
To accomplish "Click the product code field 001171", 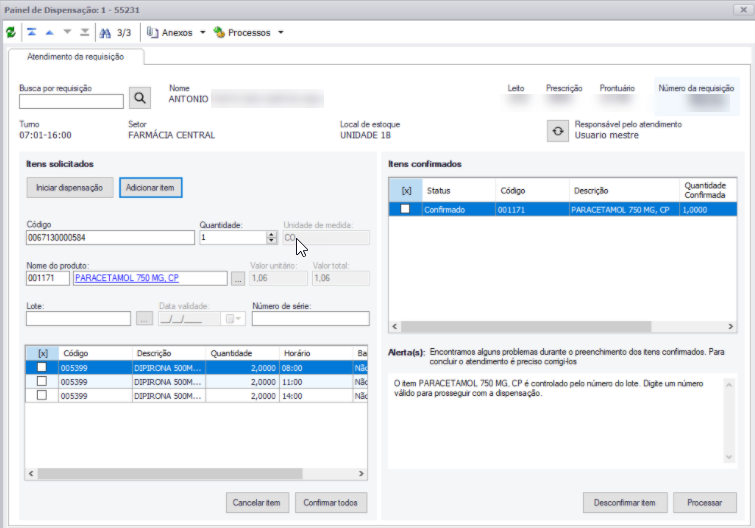I will click(48, 278).
